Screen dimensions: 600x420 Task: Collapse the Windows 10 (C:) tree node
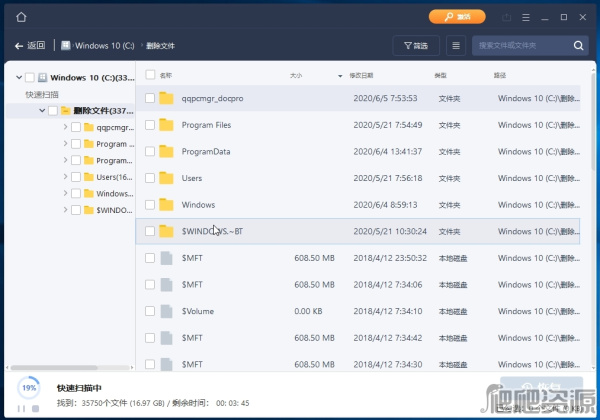[x=17, y=78]
